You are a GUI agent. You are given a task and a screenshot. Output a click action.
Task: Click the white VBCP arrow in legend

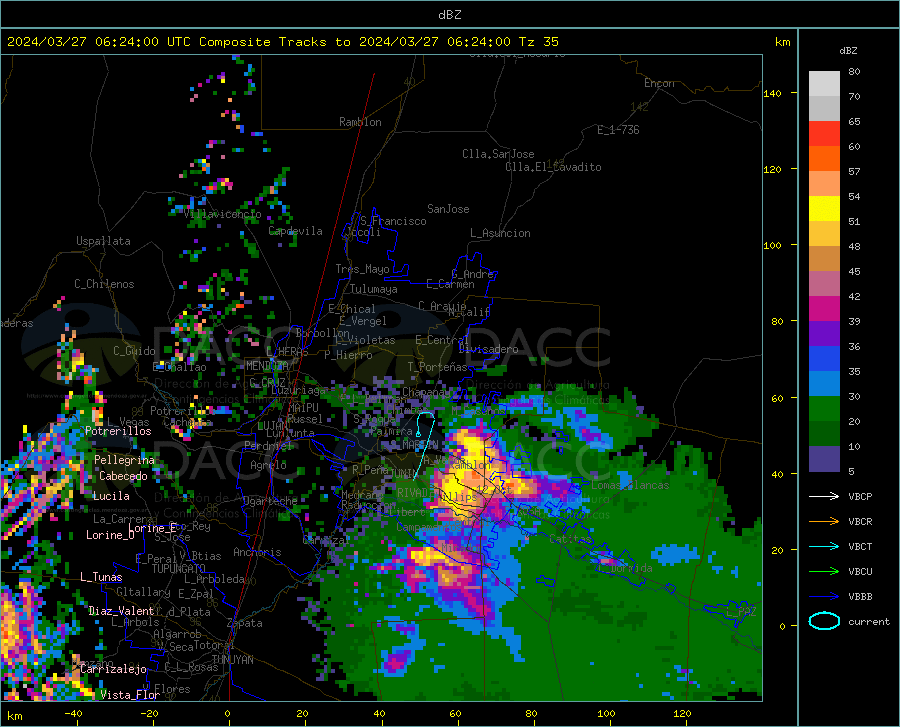click(x=824, y=496)
